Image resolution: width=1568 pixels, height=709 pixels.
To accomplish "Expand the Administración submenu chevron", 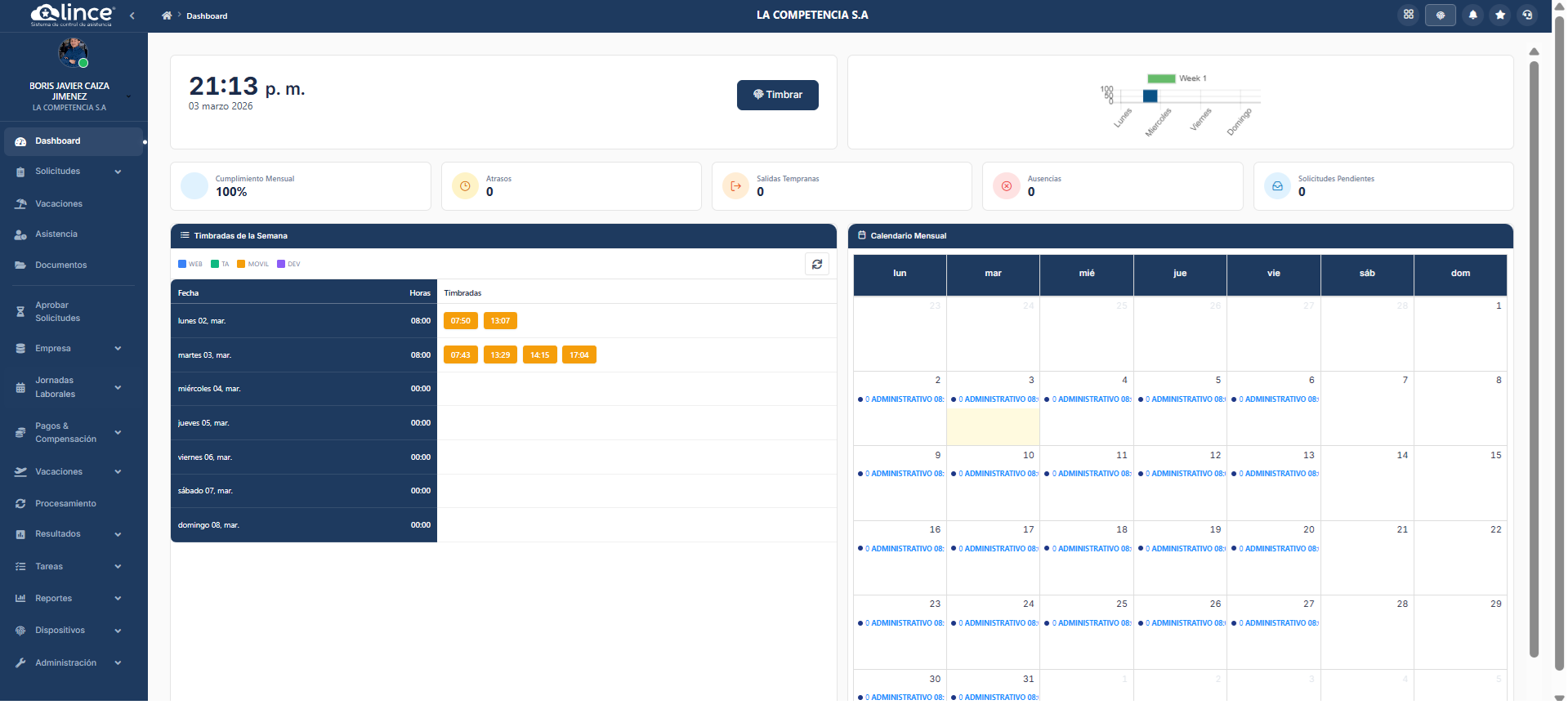I will (118, 663).
